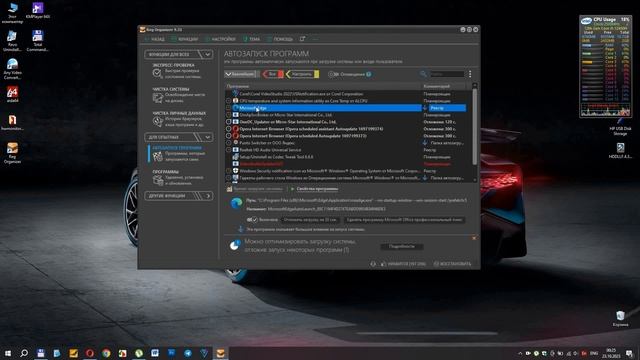Viewport: 640px width, 360px height.
Task: Open Чистка системы in the sidebar
Action: click(178, 95)
